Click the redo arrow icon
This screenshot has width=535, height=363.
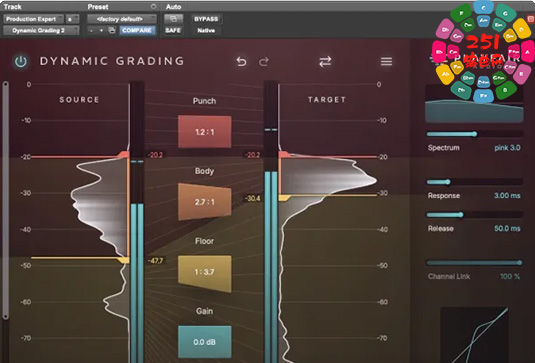pyautogui.click(x=263, y=62)
